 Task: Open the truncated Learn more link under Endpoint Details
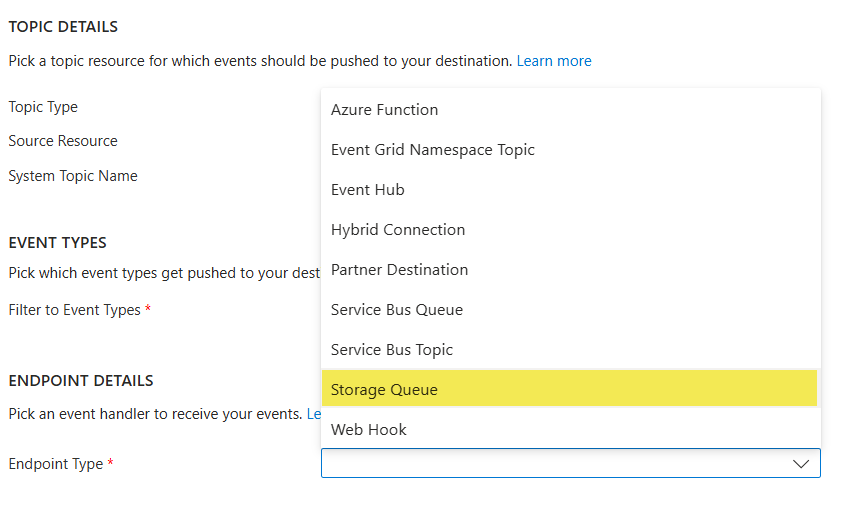[x=314, y=414]
